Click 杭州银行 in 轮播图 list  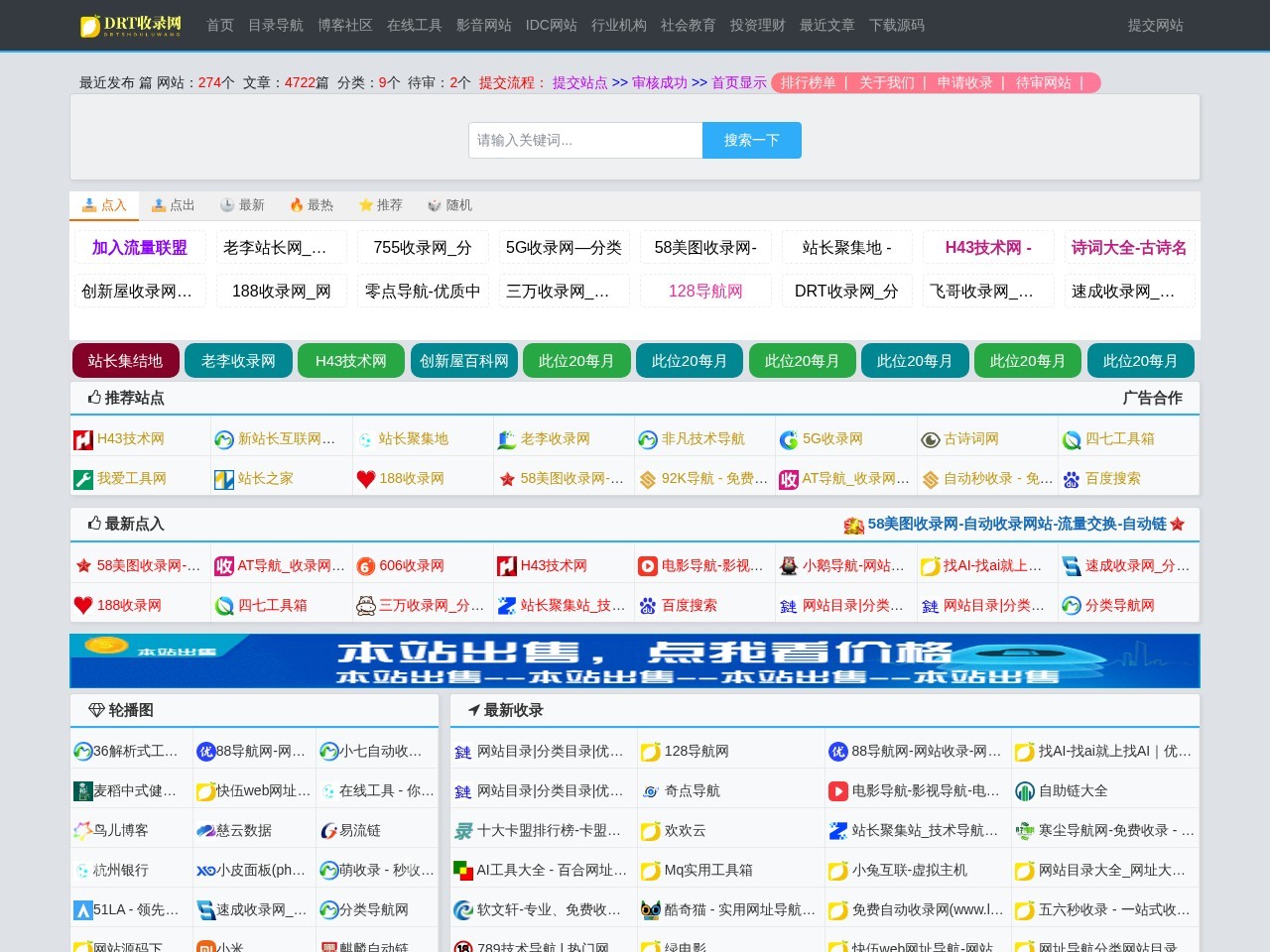[x=121, y=870]
